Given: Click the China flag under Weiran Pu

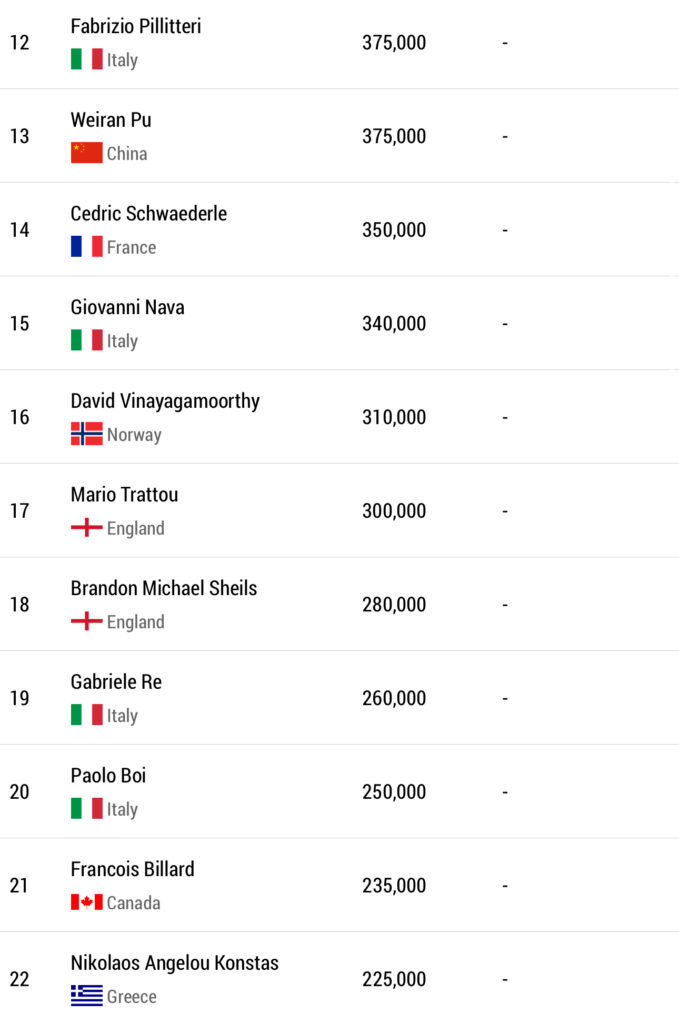Looking at the screenshot, I should click(87, 153).
